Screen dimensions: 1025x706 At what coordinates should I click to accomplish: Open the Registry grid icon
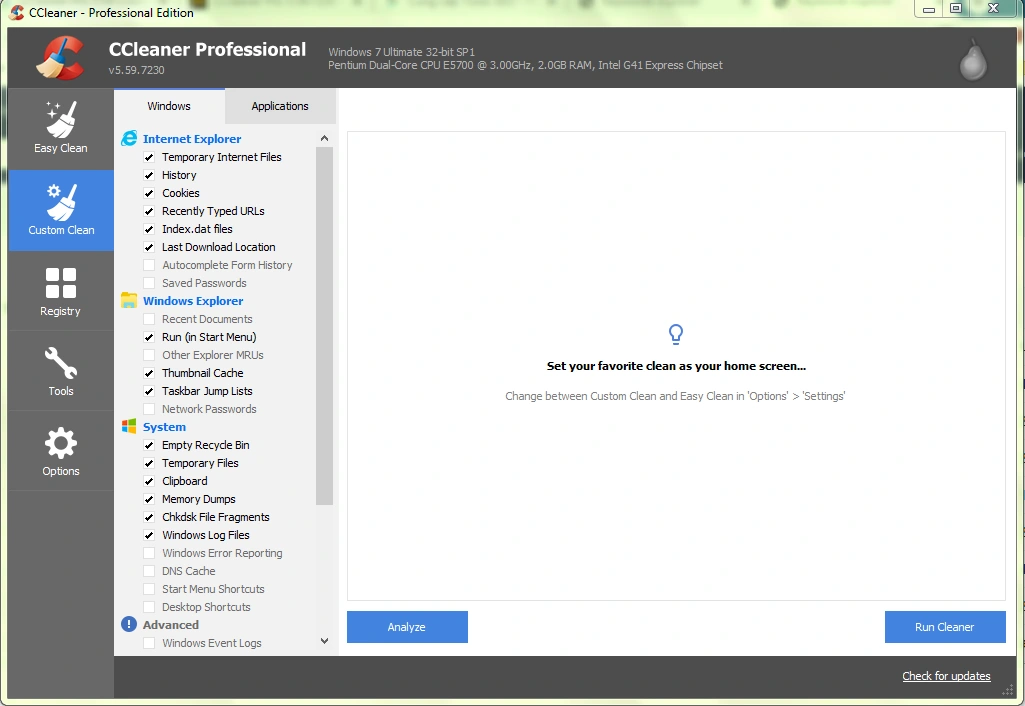[61, 283]
